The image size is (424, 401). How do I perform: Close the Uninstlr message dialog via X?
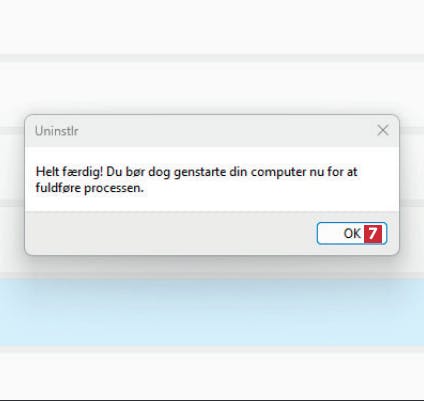[x=383, y=130]
